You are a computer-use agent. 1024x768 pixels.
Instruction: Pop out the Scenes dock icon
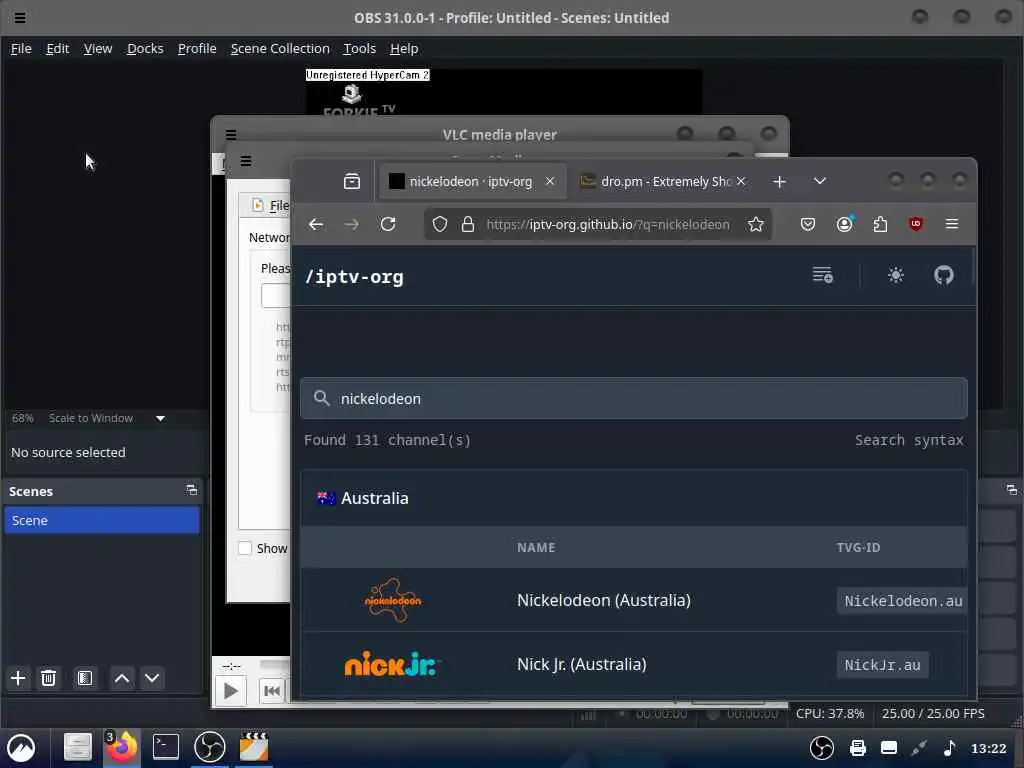coord(191,490)
